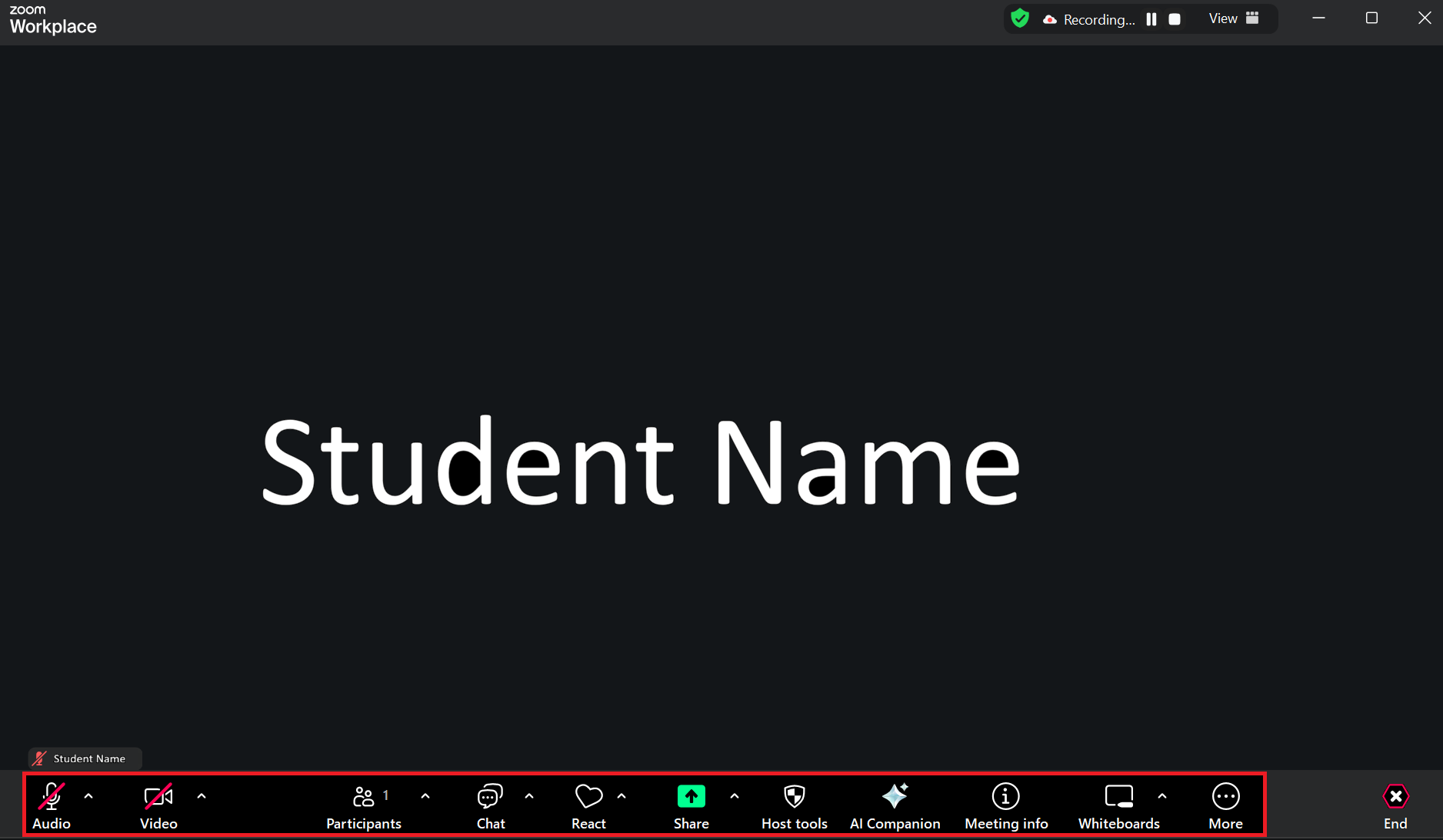This screenshot has width=1443, height=840.
Task: Expand video settings options
Action: 202,796
